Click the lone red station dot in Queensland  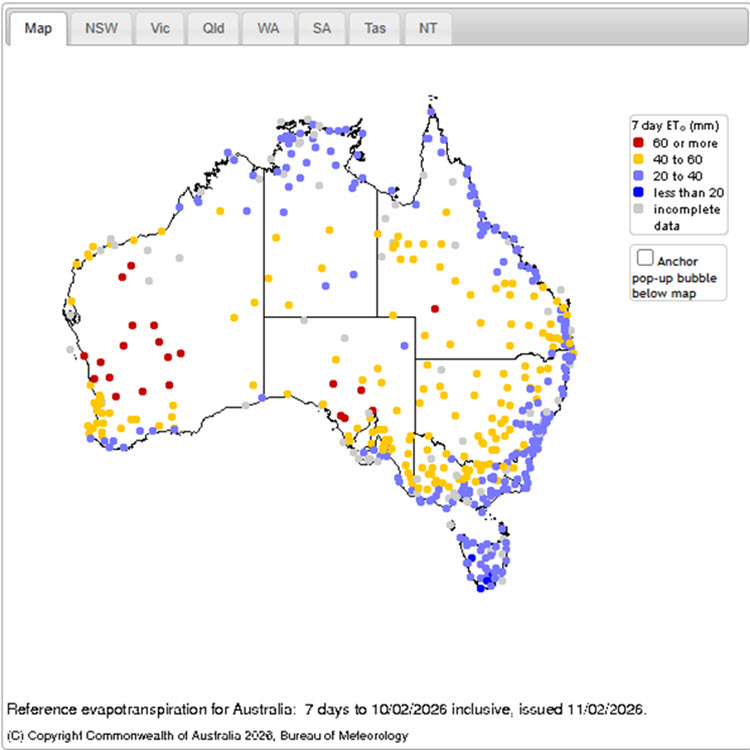[434, 309]
